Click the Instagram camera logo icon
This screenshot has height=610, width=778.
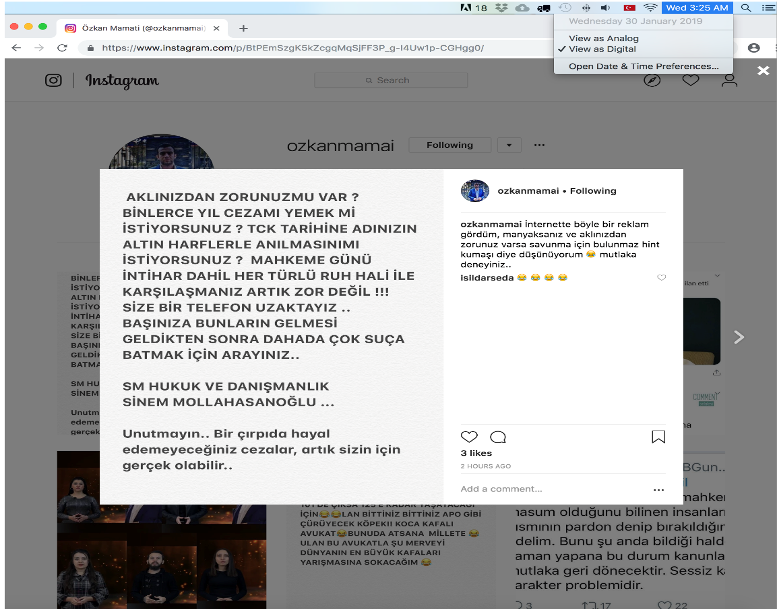click(54, 80)
